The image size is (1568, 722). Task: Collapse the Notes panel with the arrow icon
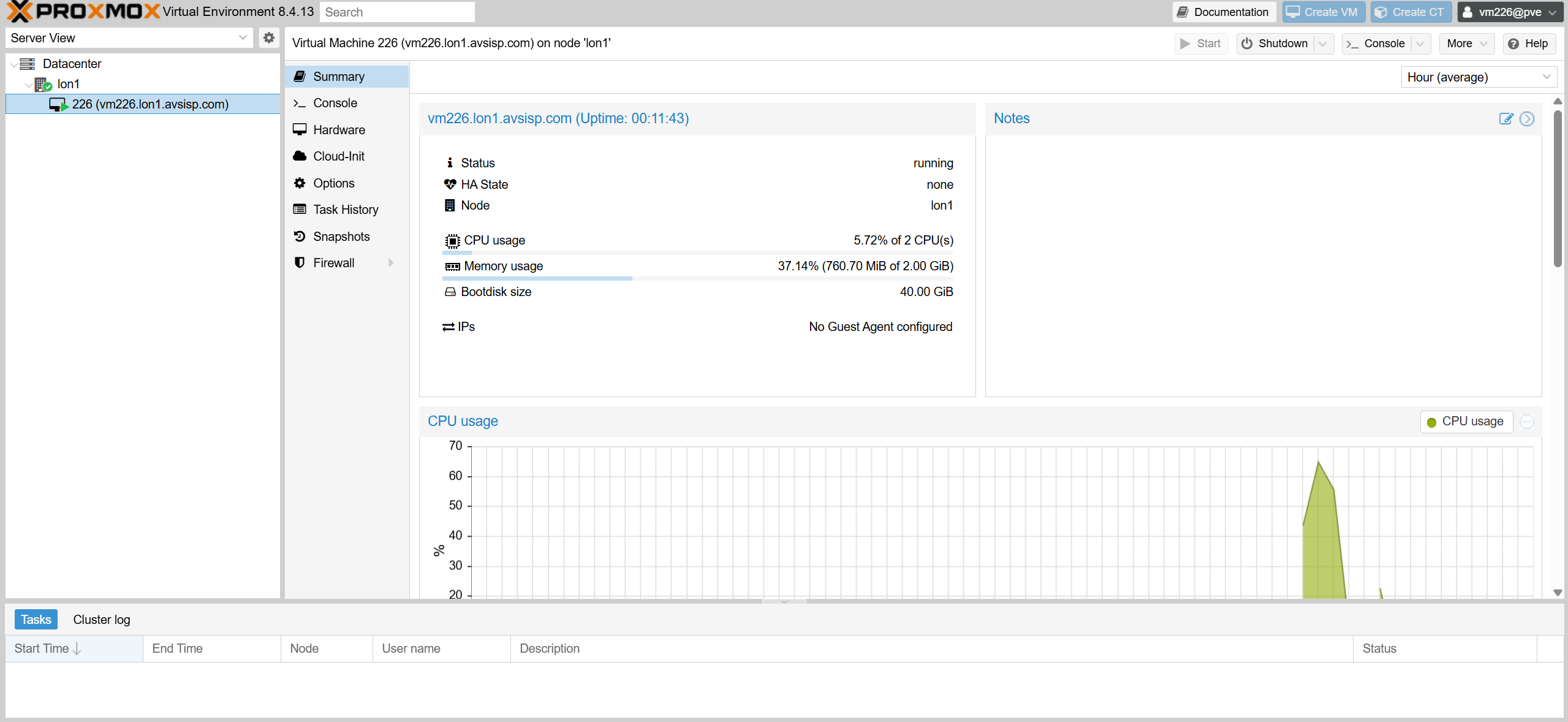pos(1527,119)
